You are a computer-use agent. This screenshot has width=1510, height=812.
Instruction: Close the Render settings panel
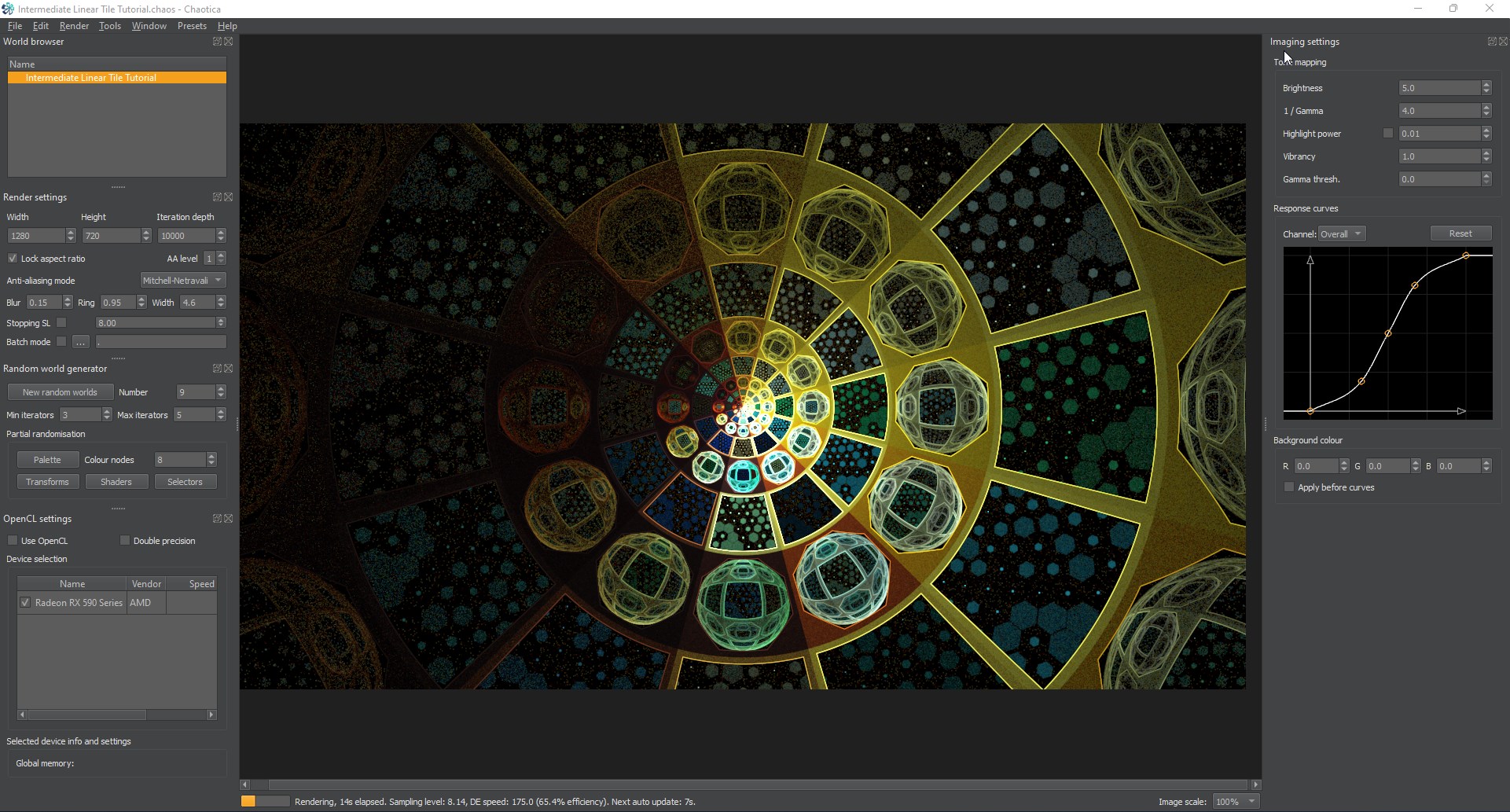point(228,197)
